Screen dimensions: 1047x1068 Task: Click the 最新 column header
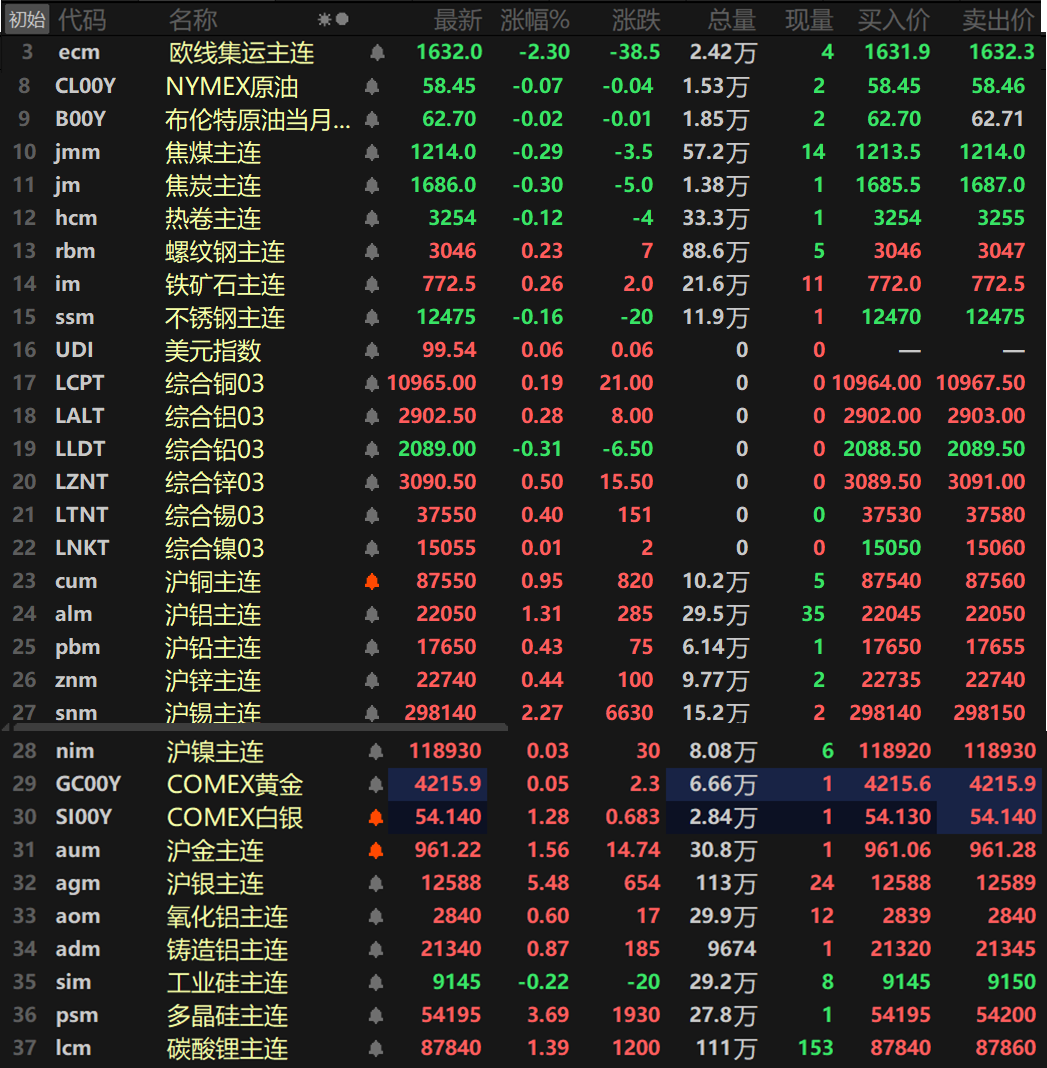click(x=457, y=19)
